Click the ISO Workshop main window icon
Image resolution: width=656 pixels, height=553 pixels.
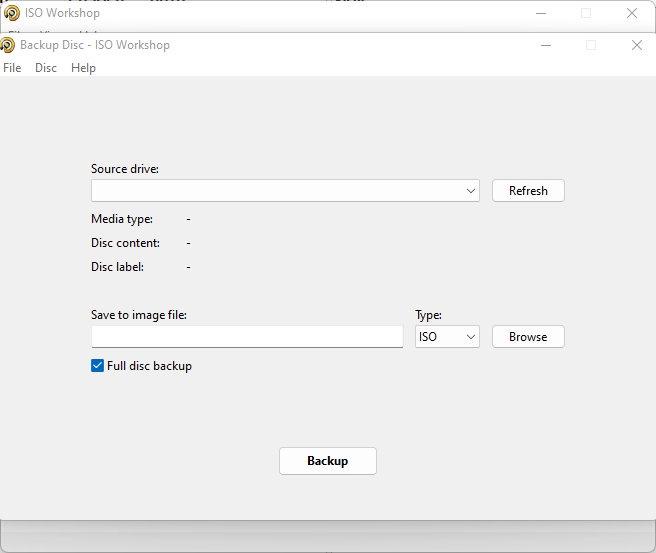(12, 13)
